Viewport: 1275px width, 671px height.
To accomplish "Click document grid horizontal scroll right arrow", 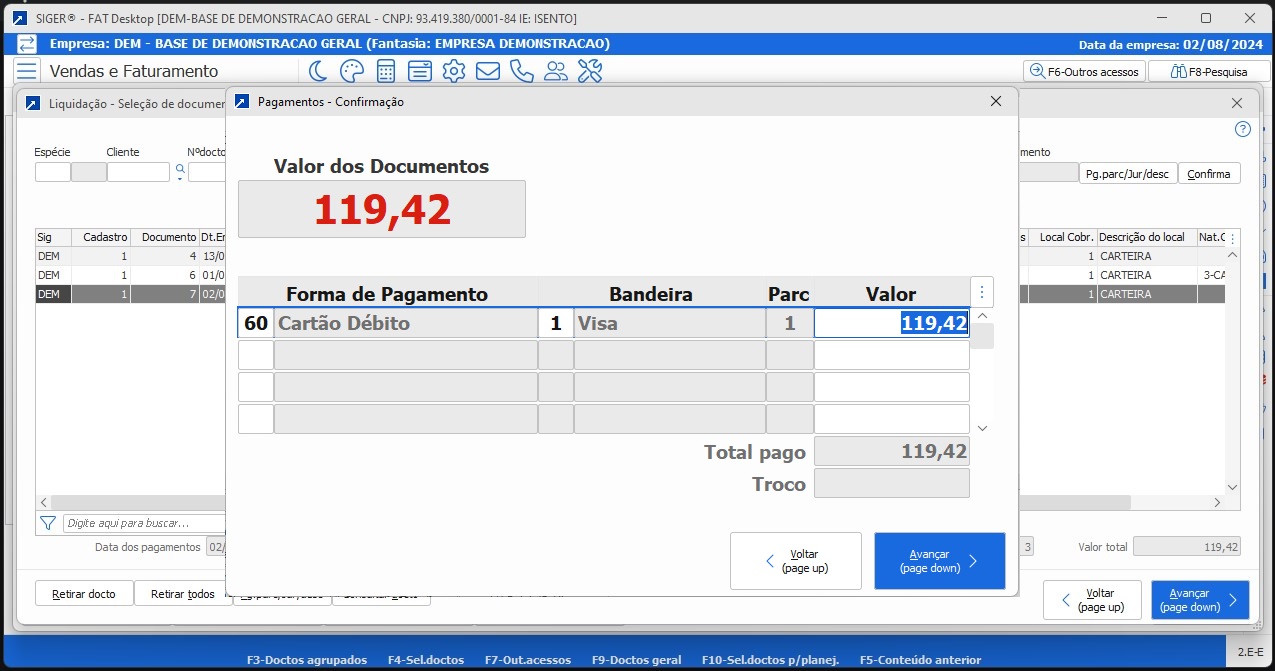I will tap(1217, 502).
